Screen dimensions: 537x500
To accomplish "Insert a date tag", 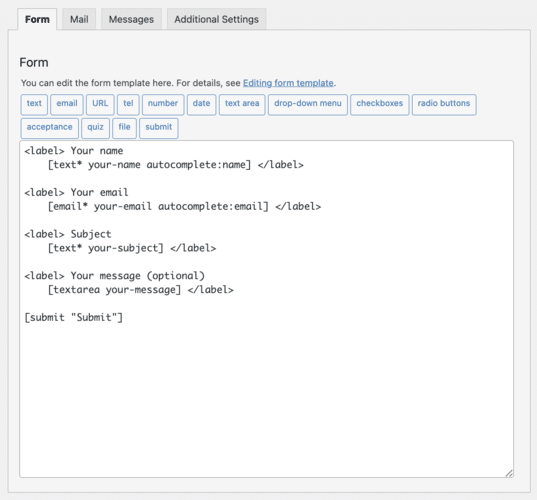I will (x=201, y=104).
